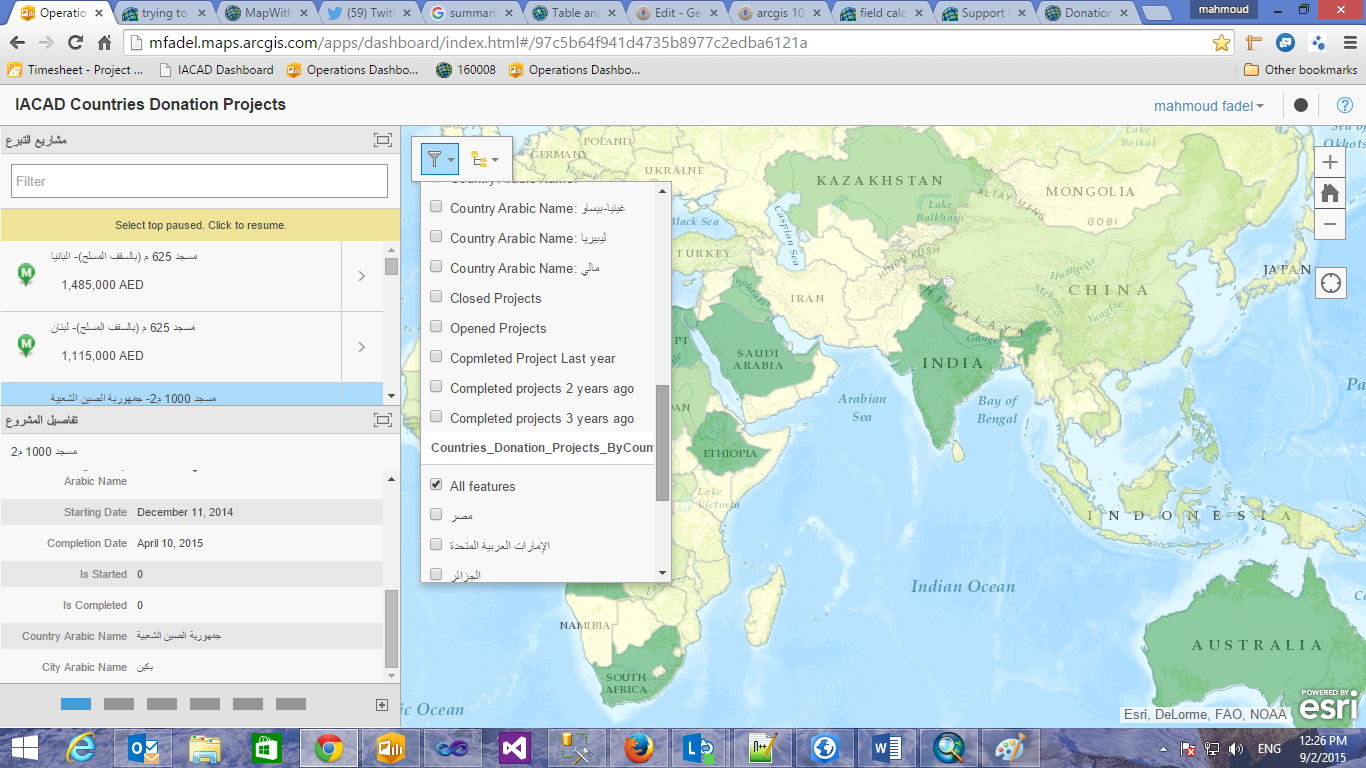Maximize the project details panel
The image size is (1366, 768).
point(382,421)
